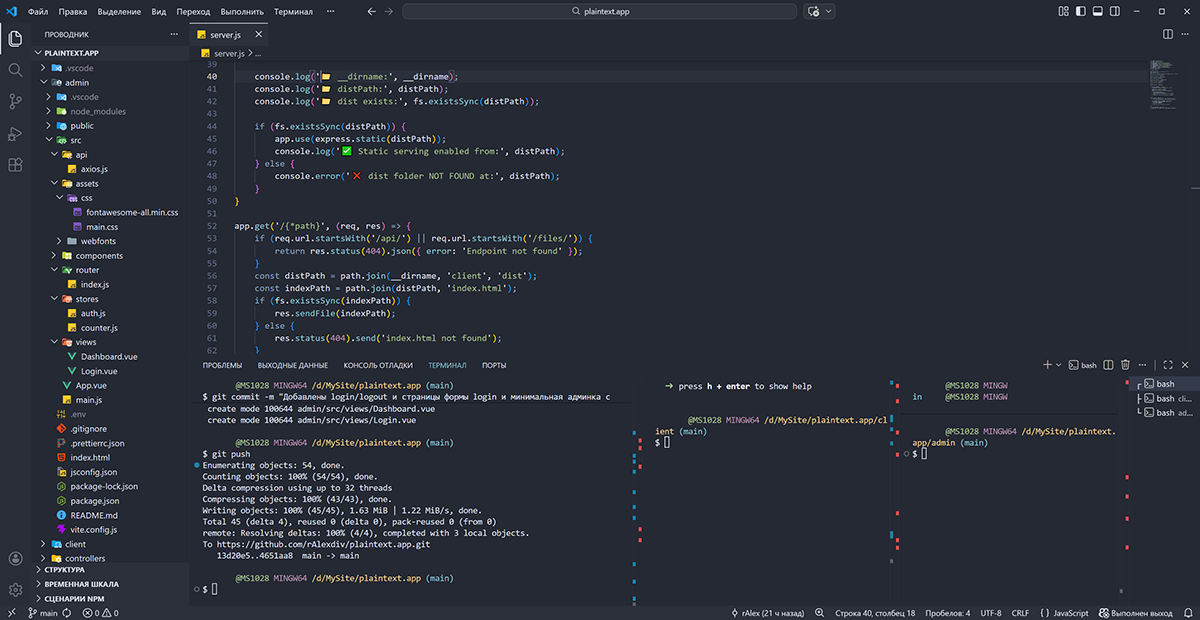Switch to the ПРОБЛЕМЫ panel tab
Screen dimensions: 1200x620
222,366
